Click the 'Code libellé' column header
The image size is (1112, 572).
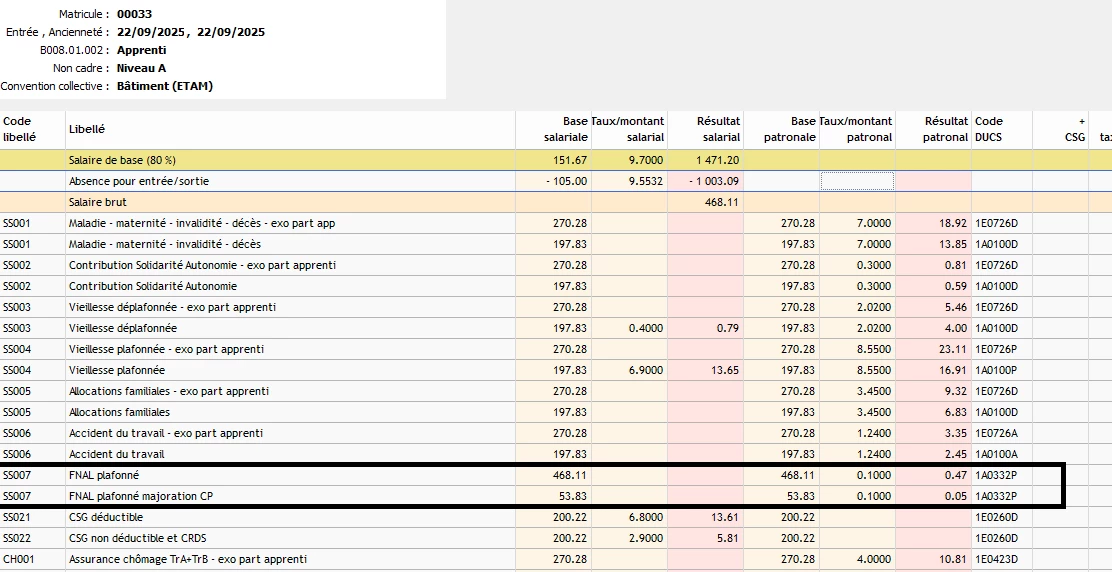pyautogui.click(x=19, y=129)
